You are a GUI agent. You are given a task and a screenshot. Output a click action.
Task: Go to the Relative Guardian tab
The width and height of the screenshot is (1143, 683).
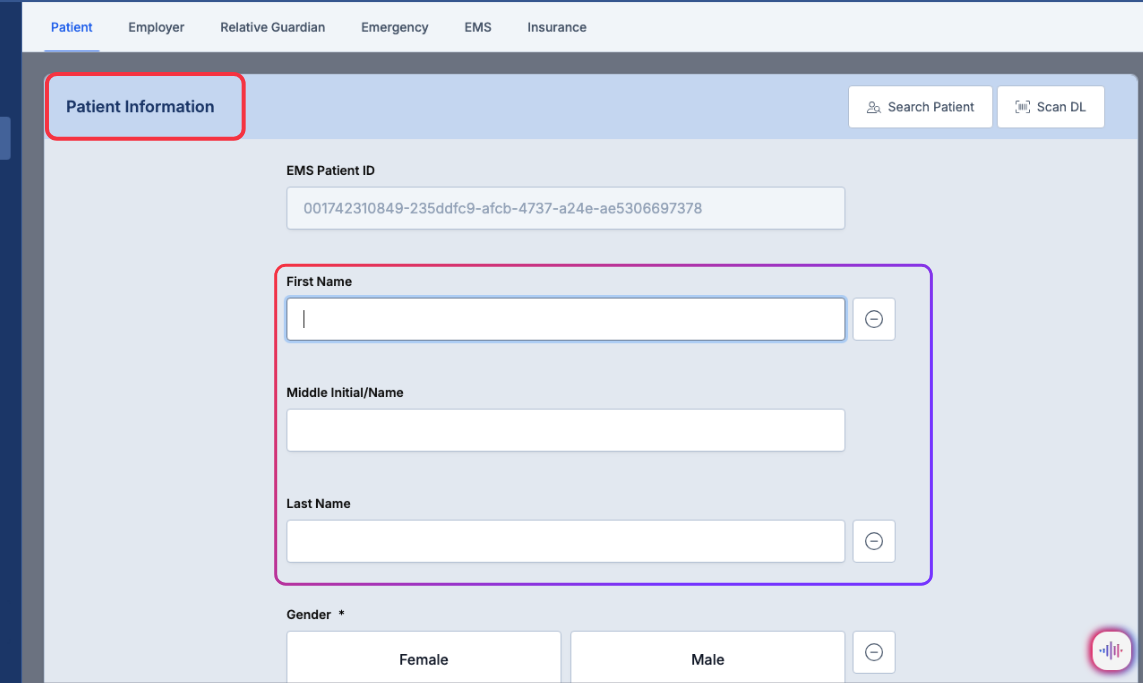click(x=272, y=27)
